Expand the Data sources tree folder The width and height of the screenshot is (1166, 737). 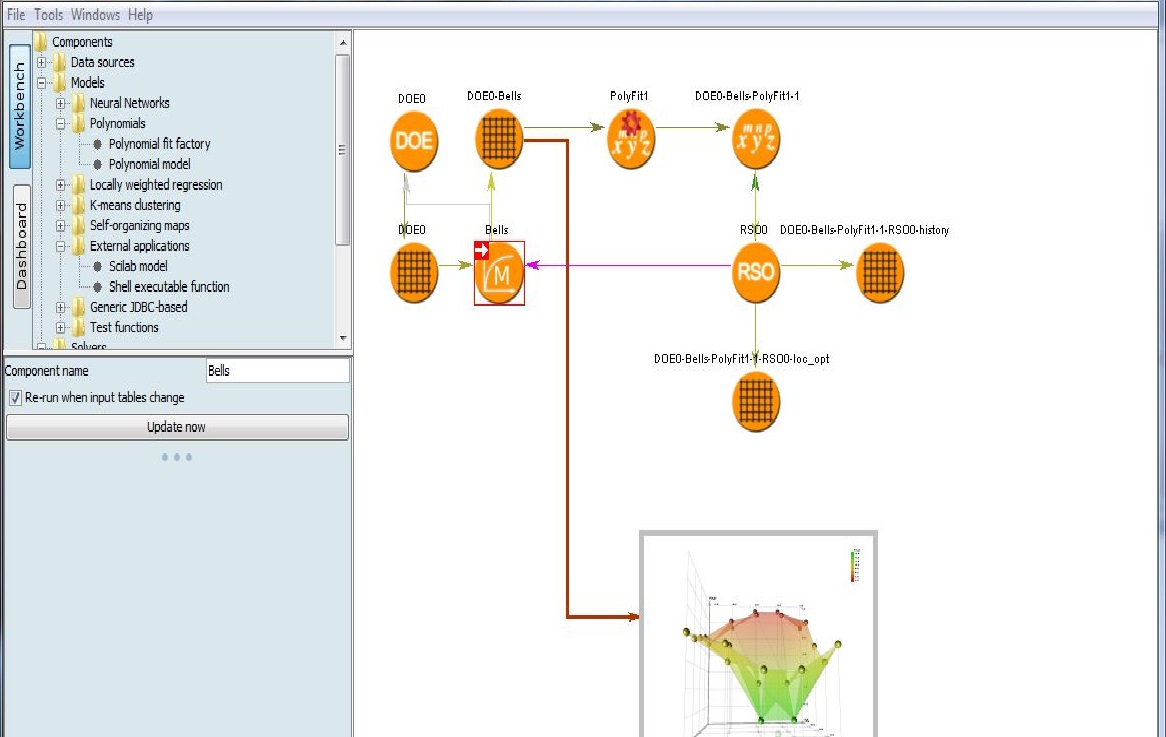42,62
